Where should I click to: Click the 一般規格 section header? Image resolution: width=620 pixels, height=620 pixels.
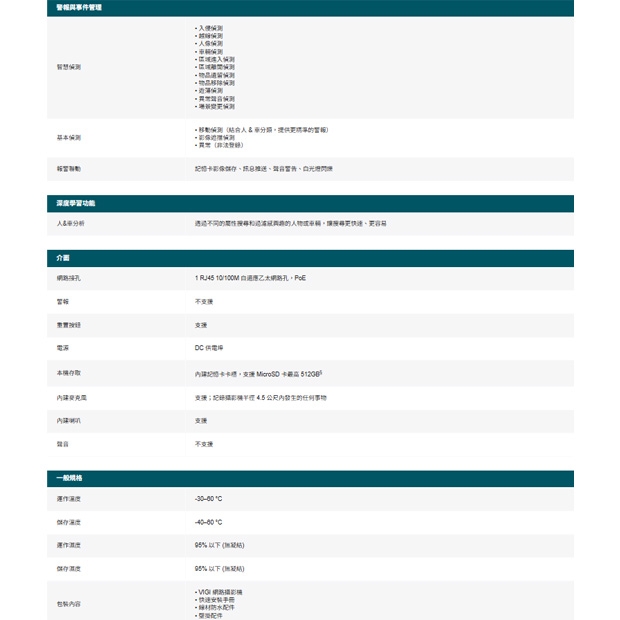tap(69, 478)
